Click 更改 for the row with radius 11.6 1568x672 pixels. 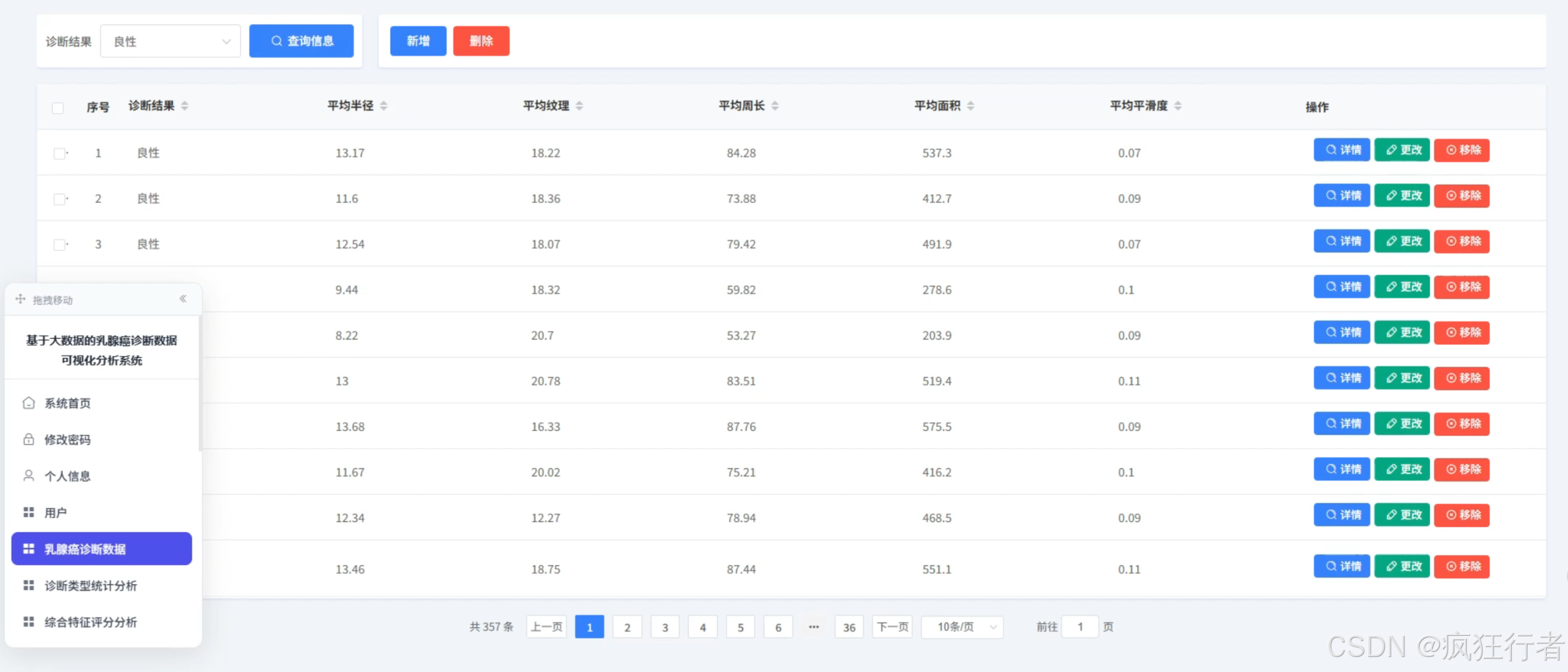click(x=1403, y=195)
